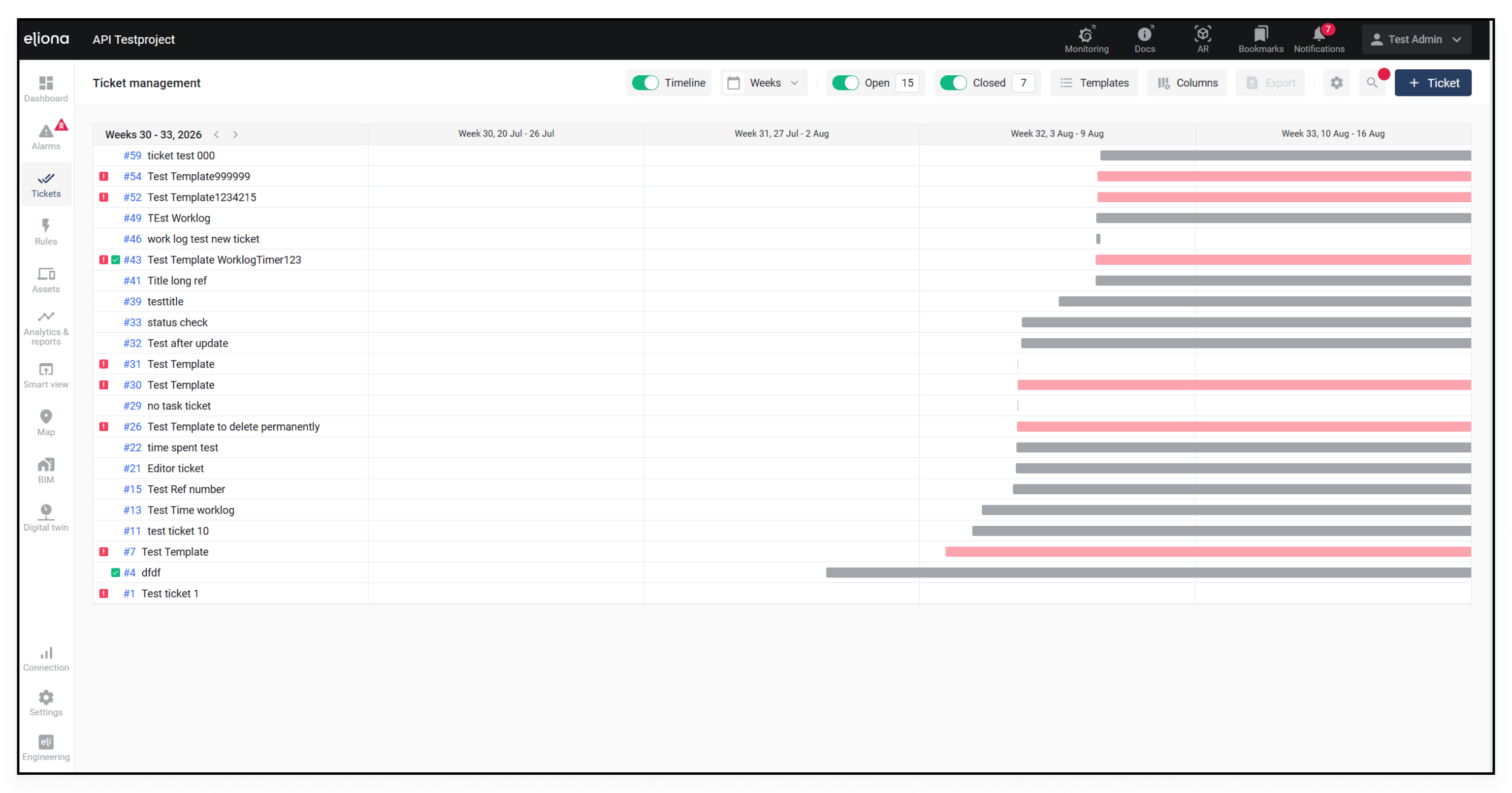
Task: Open Analytics & reports in sidebar
Action: [x=46, y=328]
